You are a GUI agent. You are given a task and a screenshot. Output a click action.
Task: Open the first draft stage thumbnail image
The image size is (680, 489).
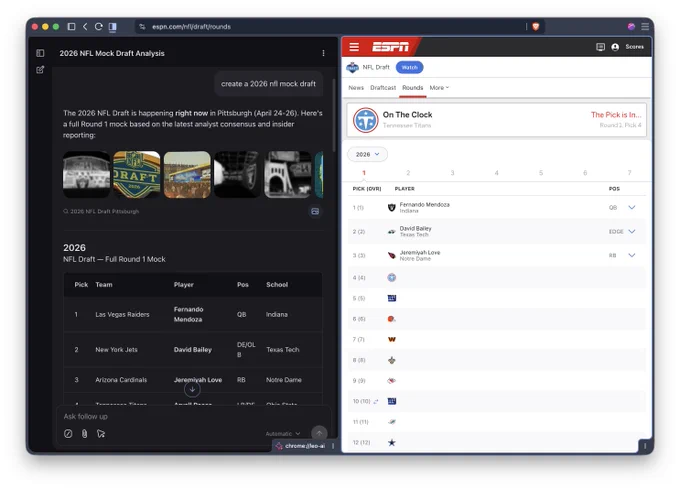(86, 174)
